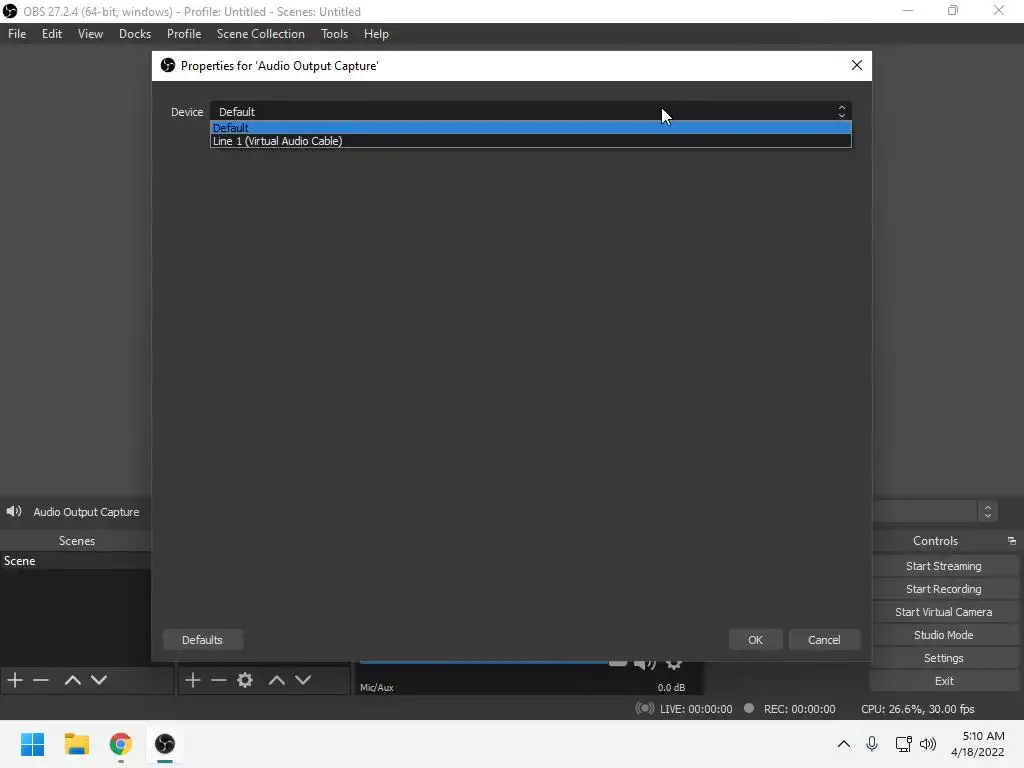The image size is (1024, 768).
Task: Remove selected source with minus icon
Action: coord(219,680)
